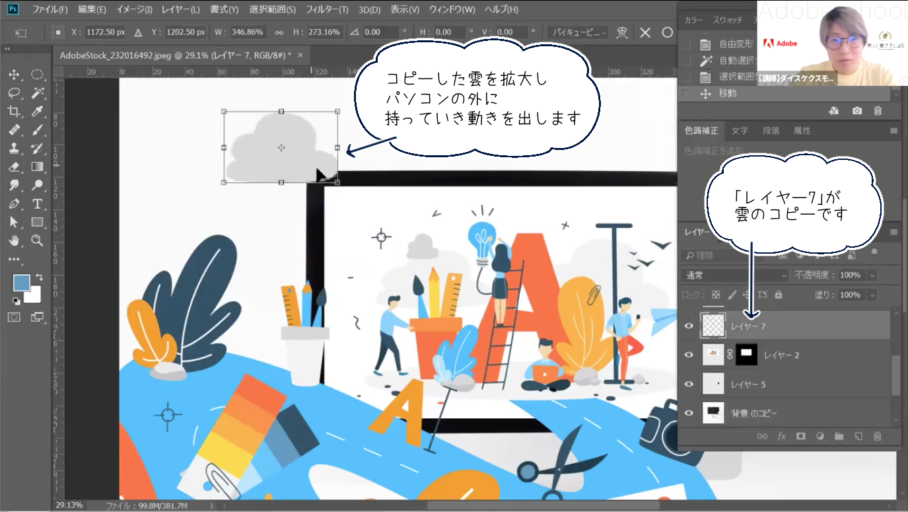Commit the transform with the circle icon
The width and height of the screenshot is (908, 512).
(667, 32)
